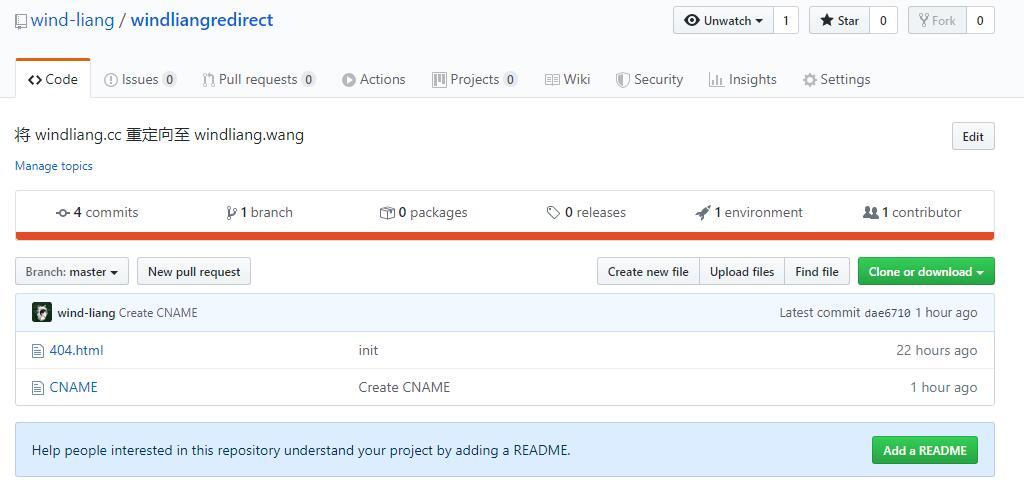This screenshot has width=1024, height=487.
Task: Open the Unwatch notifications dropdown
Action: click(724, 21)
